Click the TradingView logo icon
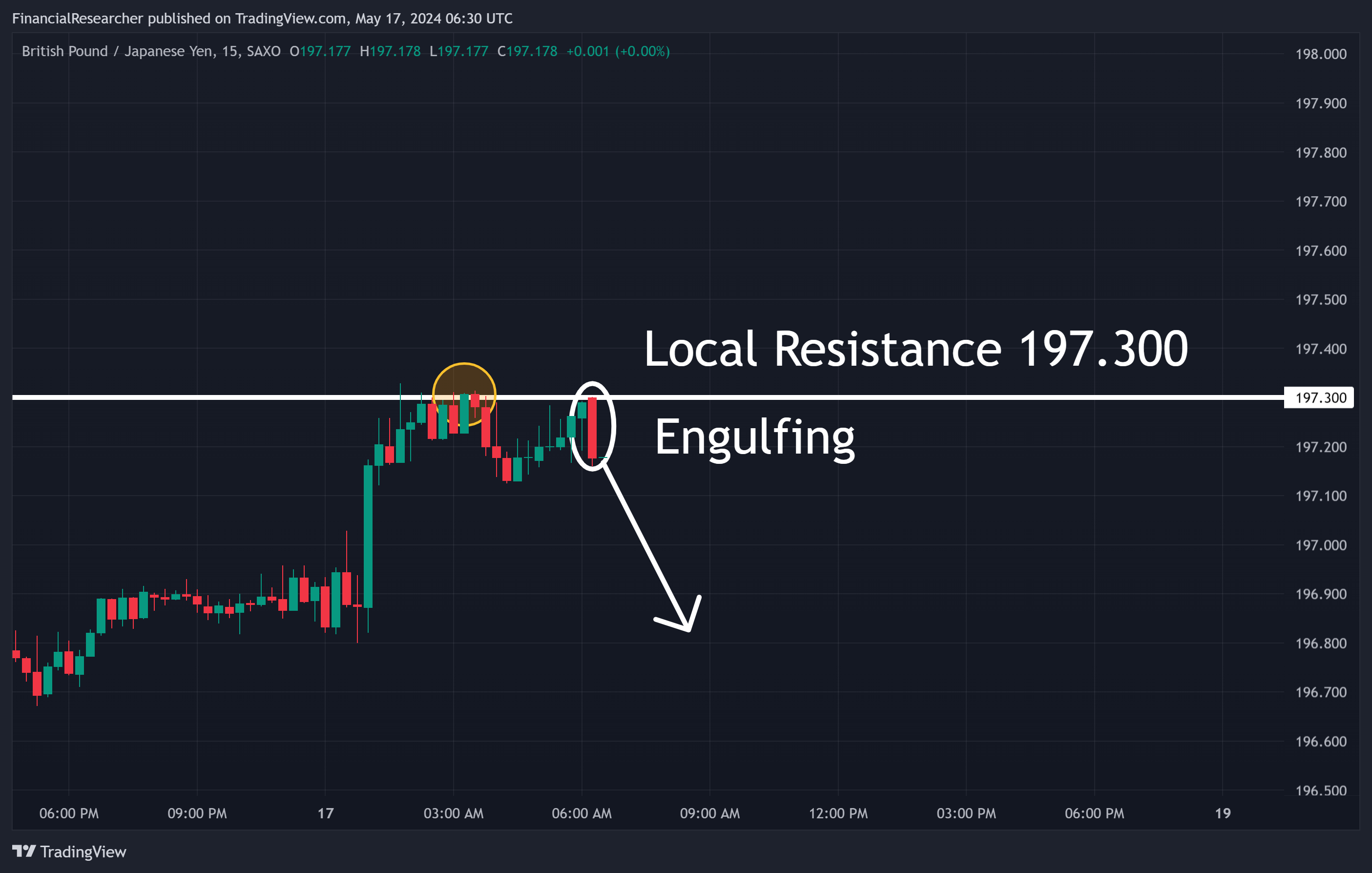Viewport: 1372px width, 873px height. [24, 852]
